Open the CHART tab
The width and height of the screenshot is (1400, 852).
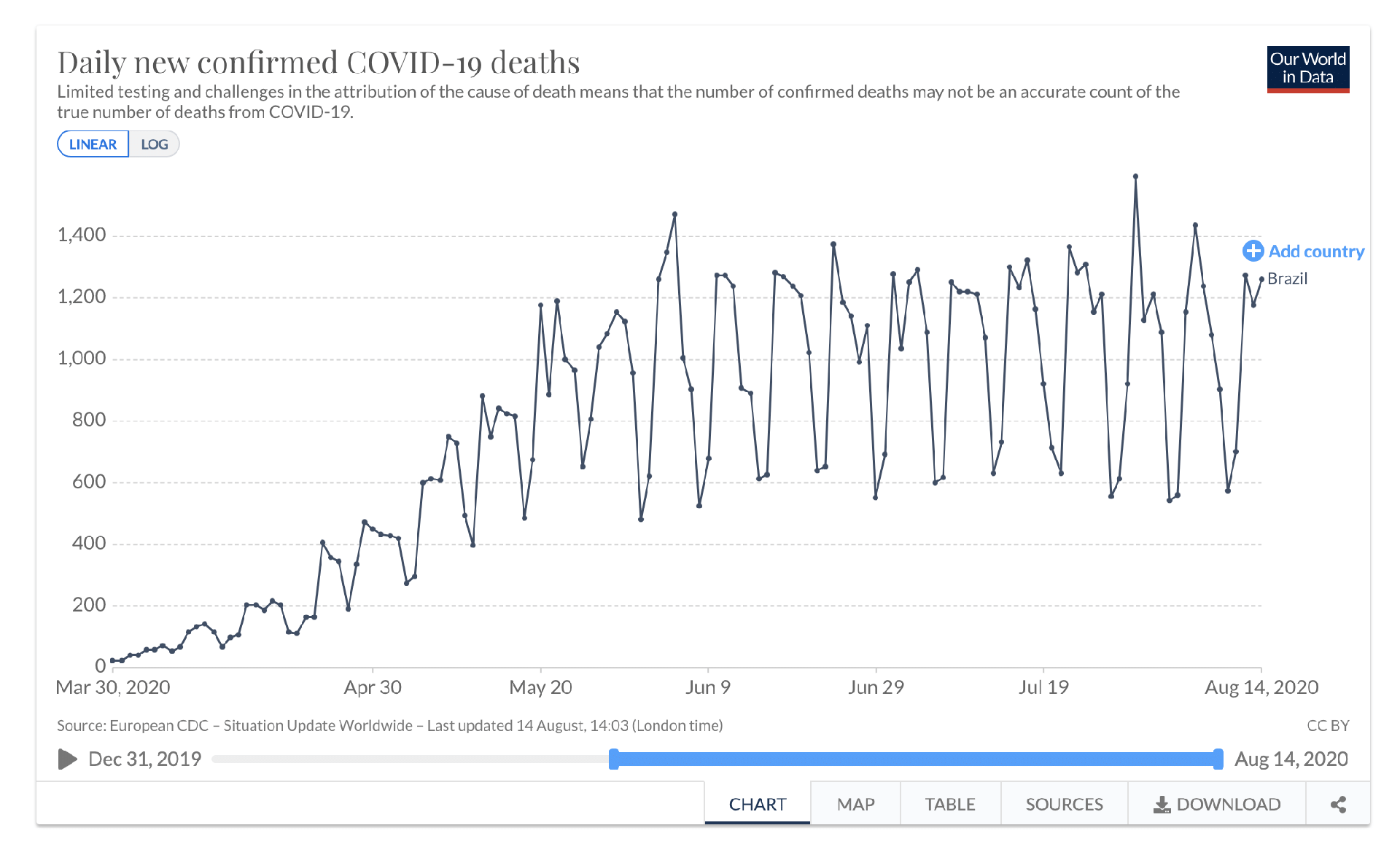pyautogui.click(x=757, y=805)
